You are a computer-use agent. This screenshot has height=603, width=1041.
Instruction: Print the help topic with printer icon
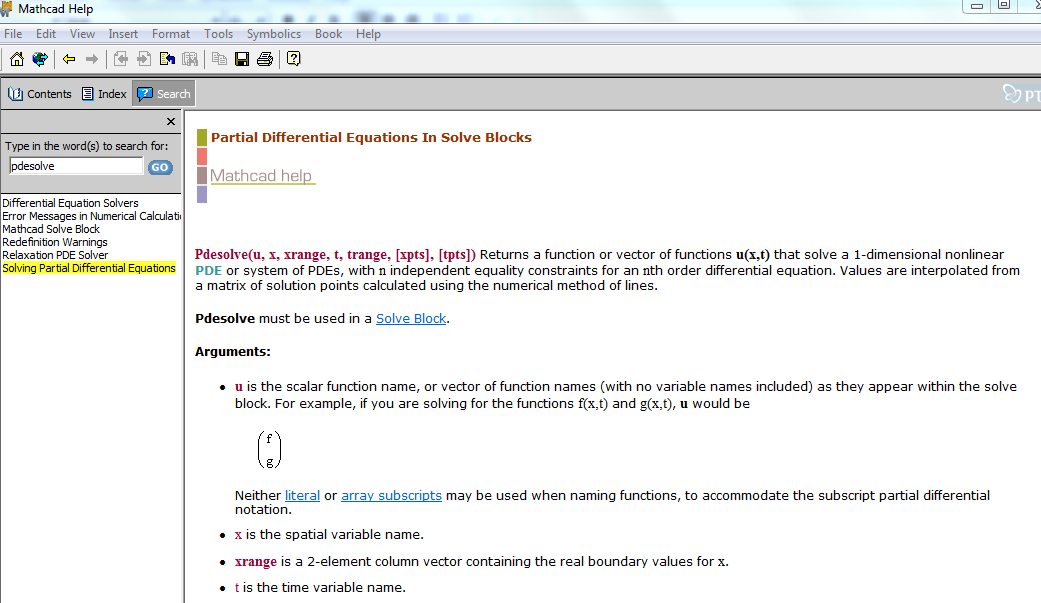tap(265, 59)
